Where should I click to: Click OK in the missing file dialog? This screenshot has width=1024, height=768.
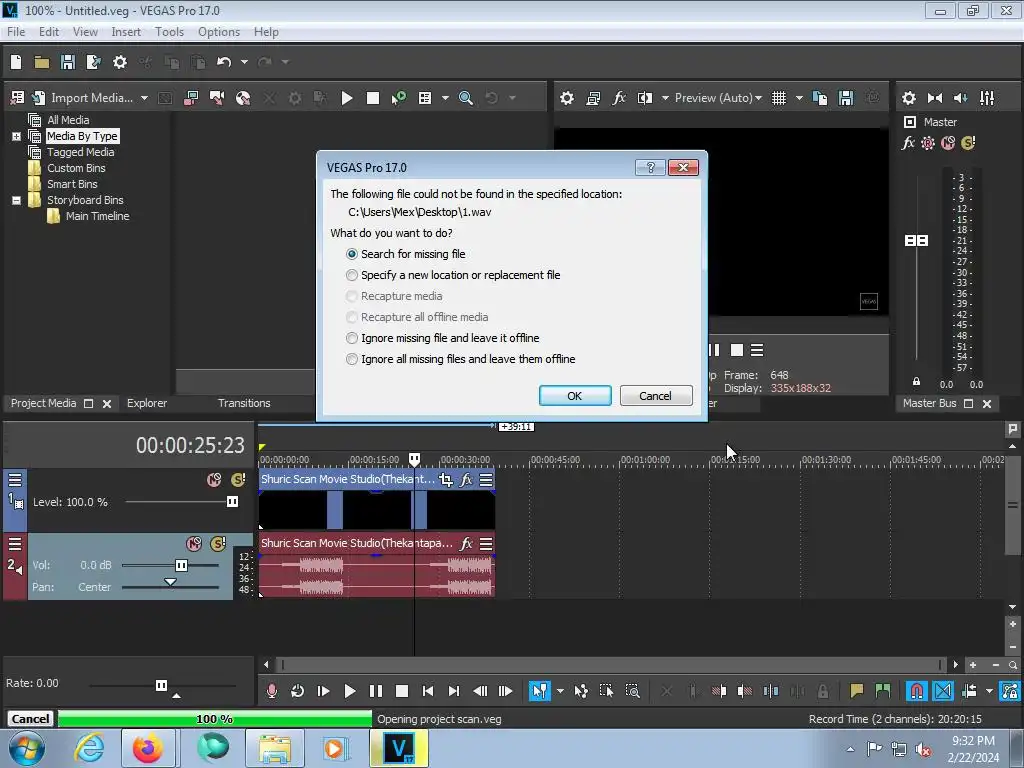[x=575, y=396]
